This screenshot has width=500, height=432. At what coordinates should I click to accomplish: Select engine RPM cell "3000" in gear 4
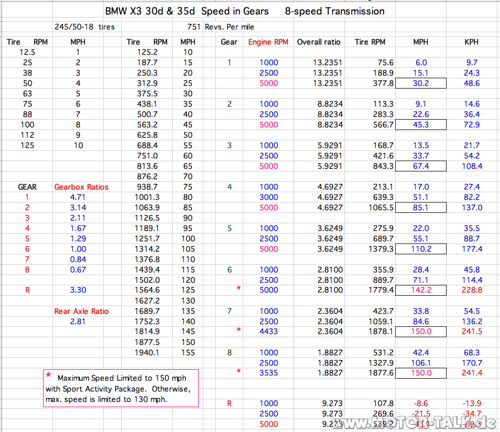[x=269, y=197]
